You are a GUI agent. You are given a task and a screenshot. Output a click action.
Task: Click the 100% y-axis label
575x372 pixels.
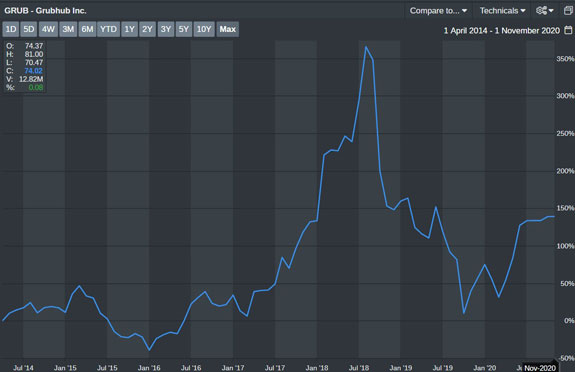[565, 246]
